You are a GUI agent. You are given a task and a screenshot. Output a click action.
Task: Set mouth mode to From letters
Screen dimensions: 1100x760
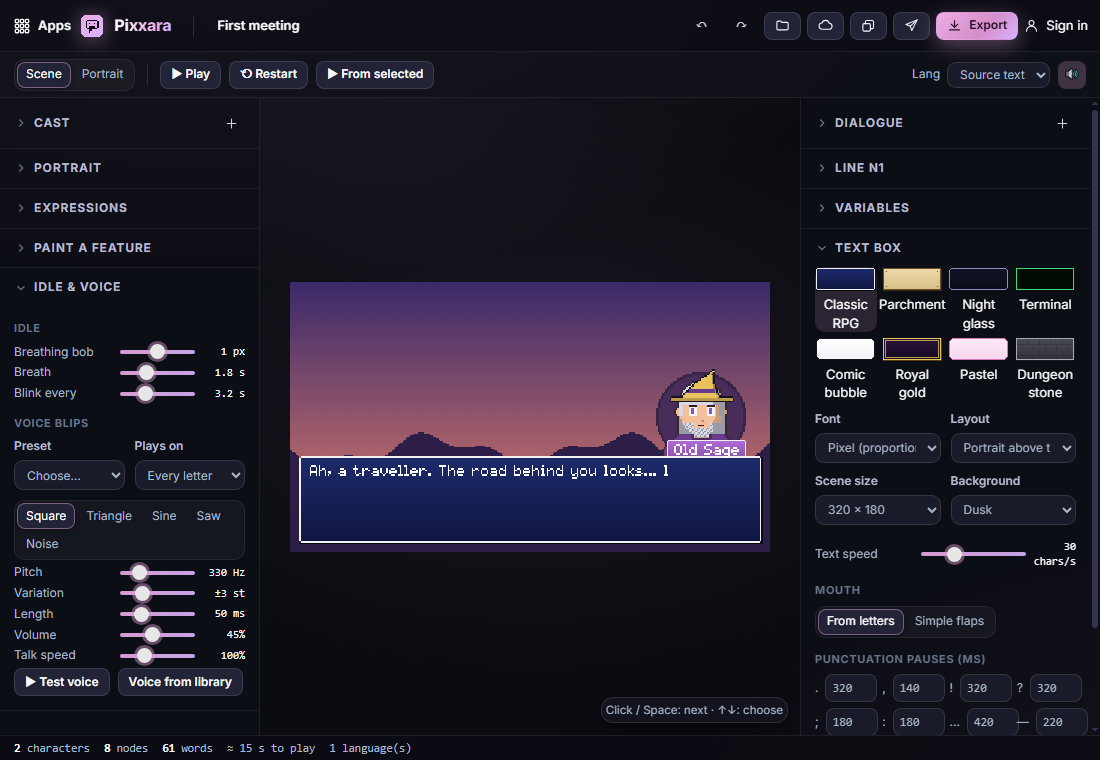[x=861, y=621]
